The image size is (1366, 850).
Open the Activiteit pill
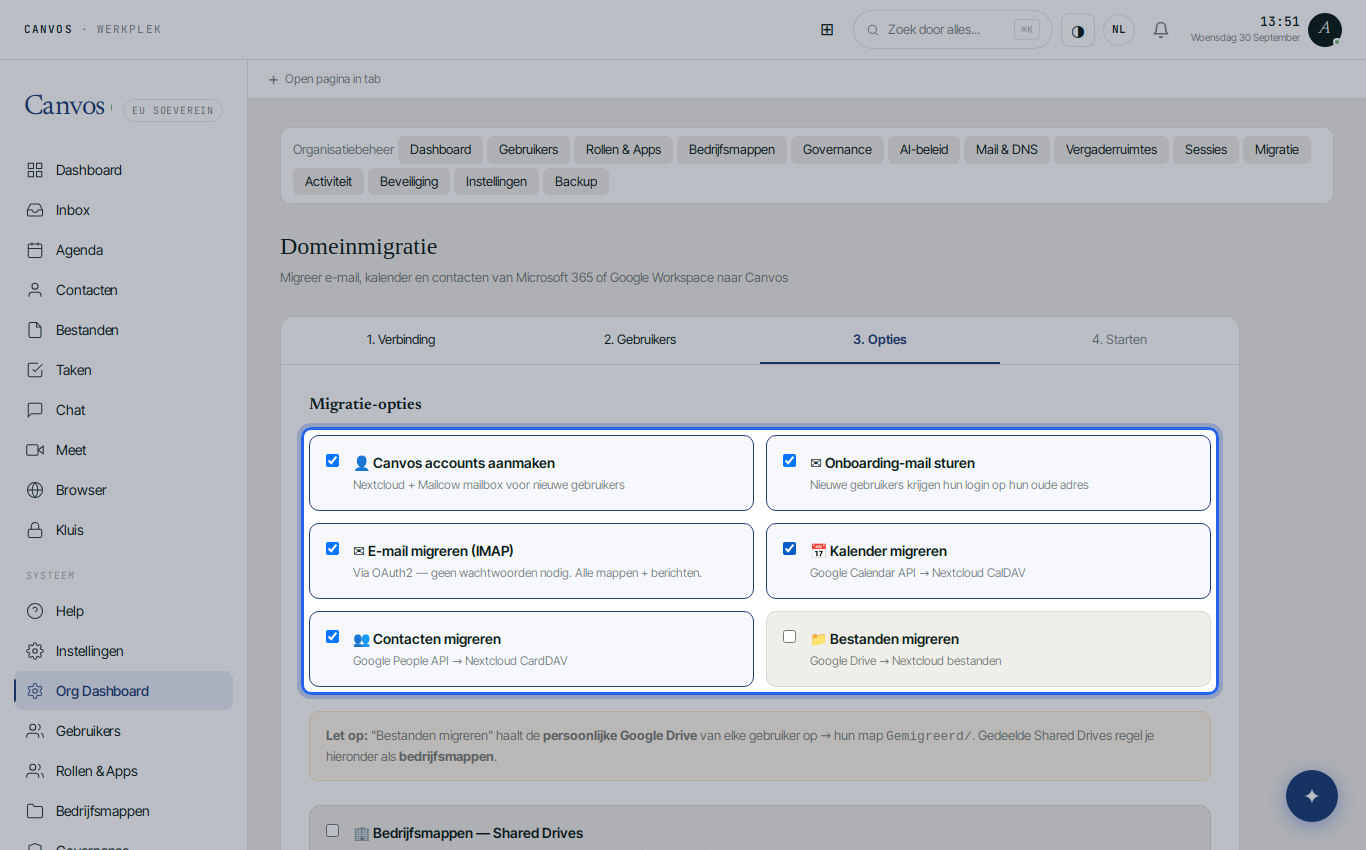pos(328,182)
